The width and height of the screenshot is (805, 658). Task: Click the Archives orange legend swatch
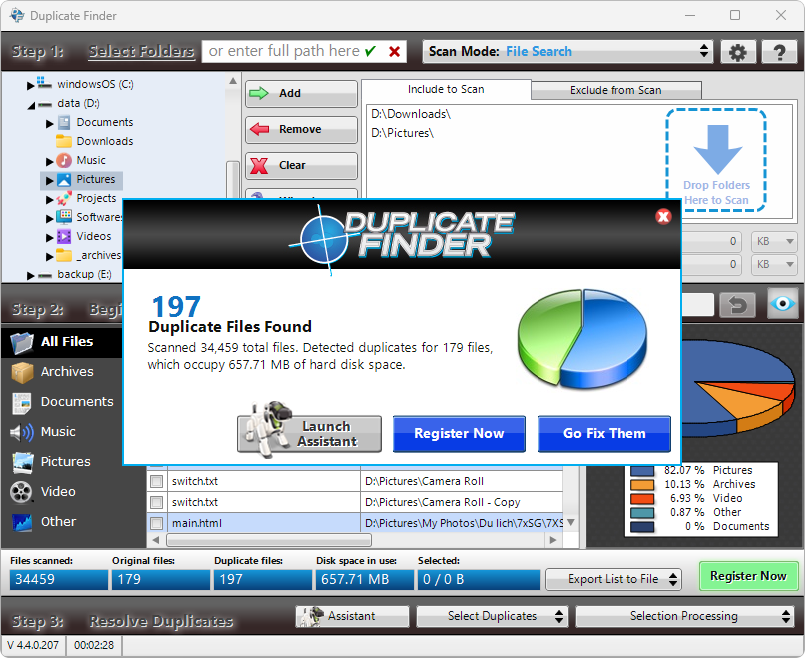(x=642, y=485)
